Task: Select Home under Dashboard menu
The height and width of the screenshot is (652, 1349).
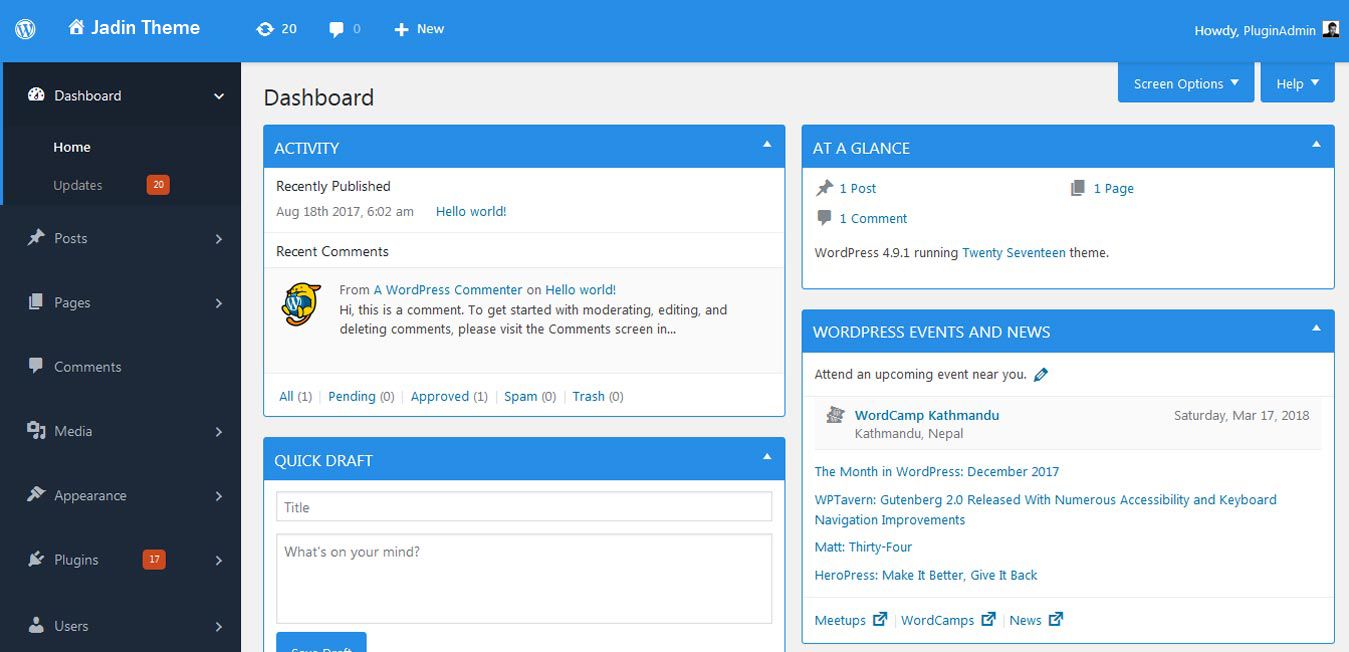Action: click(x=72, y=147)
